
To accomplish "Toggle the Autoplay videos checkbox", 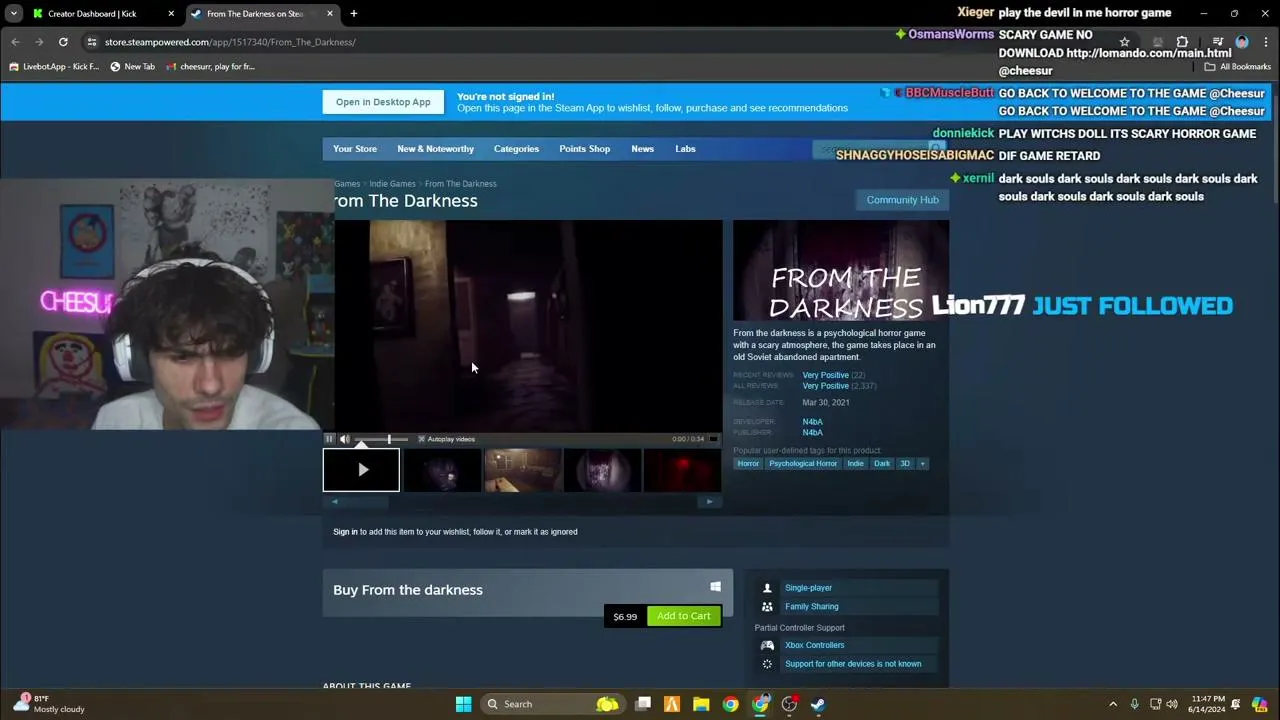I will (421, 439).
